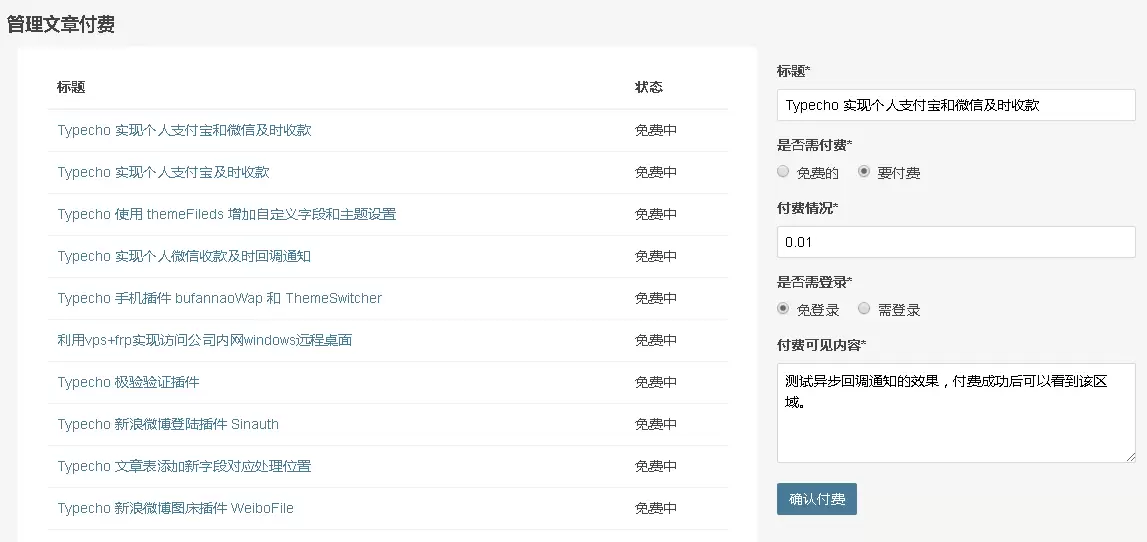Click the textarea resize handle corner
This screenshot has height=542, width=1147.
(1130, 457)
